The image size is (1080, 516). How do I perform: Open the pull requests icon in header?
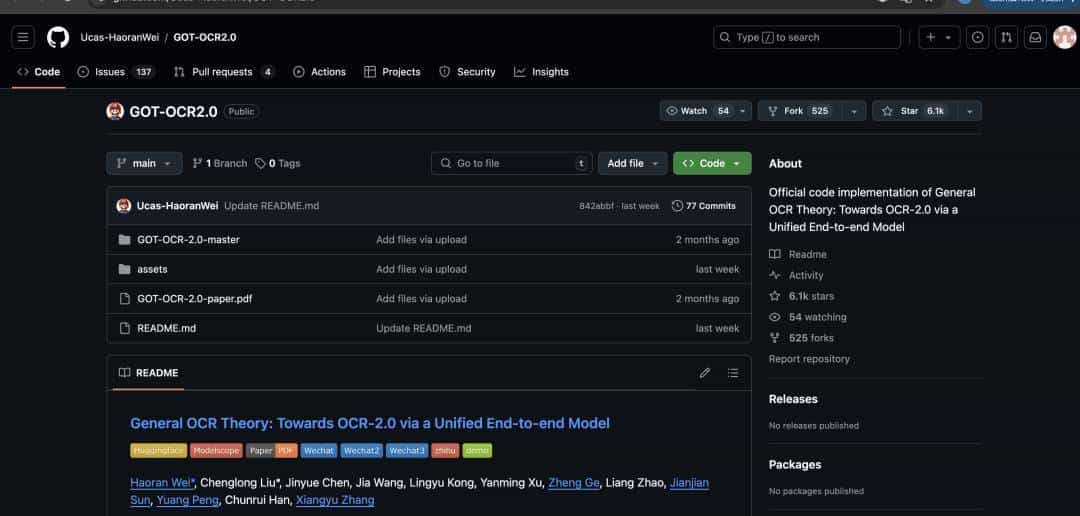point(1006,38)
